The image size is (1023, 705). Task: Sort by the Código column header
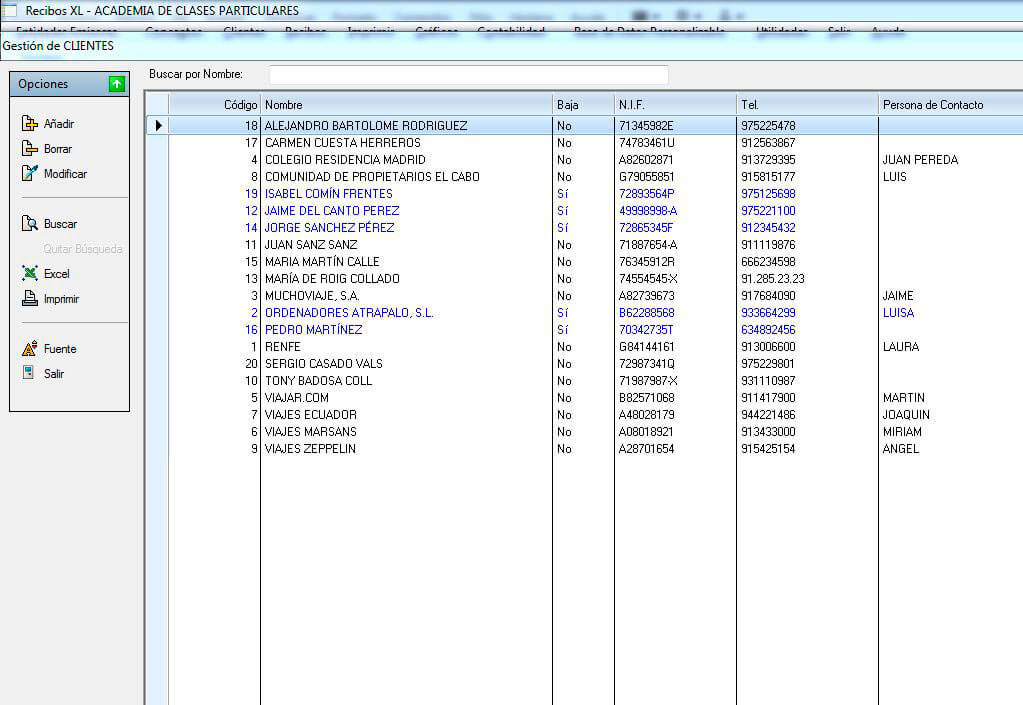(x=214, y=105)
